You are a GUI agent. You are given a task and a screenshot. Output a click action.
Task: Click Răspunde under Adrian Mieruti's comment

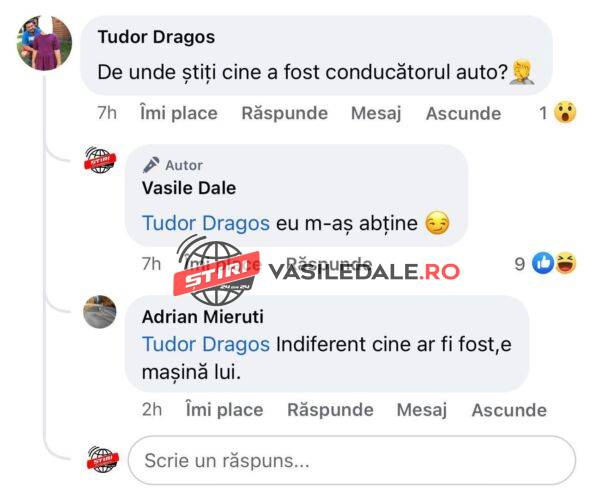pyautogui.click(x=330, y=410)
